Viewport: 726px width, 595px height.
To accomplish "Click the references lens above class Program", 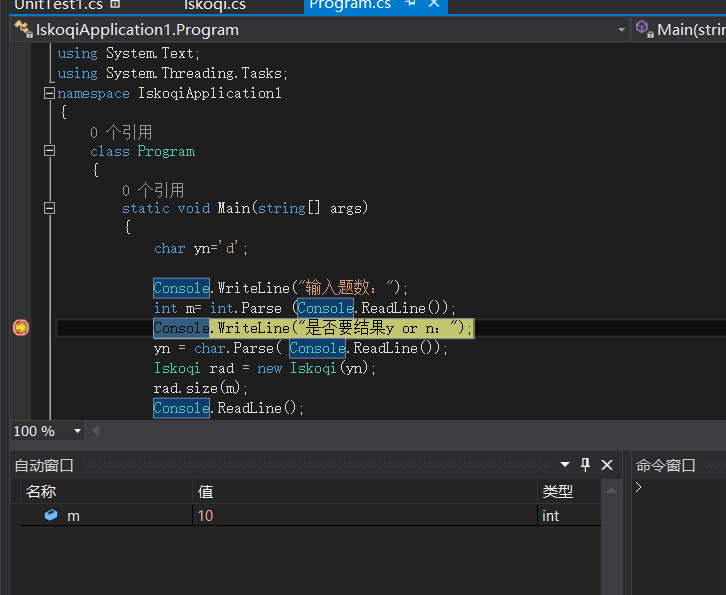I will pyautogui.click(x=121, y=133).
